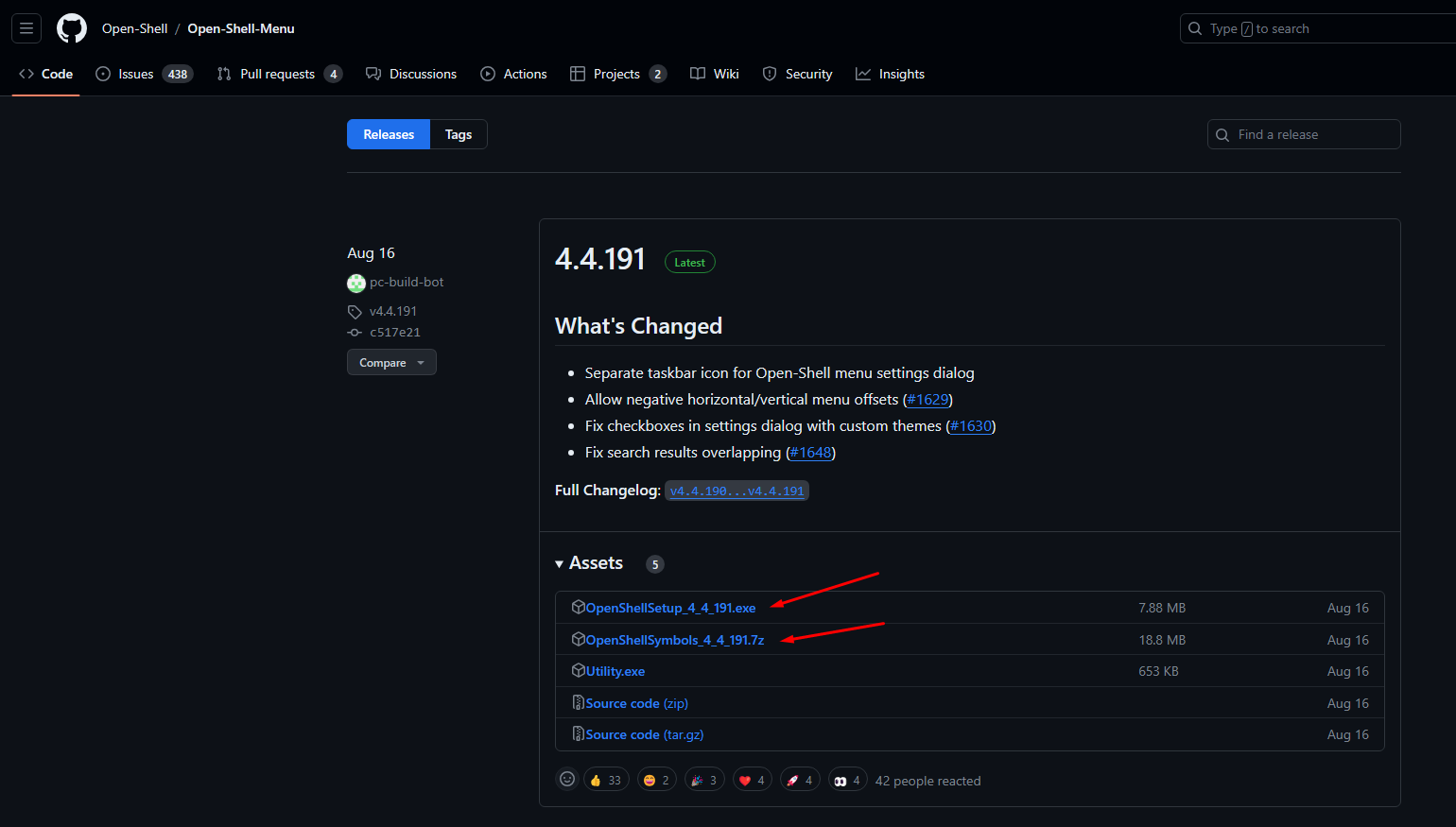This screenshot has width=1456, height=827.
Task: Click the Issues count badge 438
Action: tap(178, 74)
